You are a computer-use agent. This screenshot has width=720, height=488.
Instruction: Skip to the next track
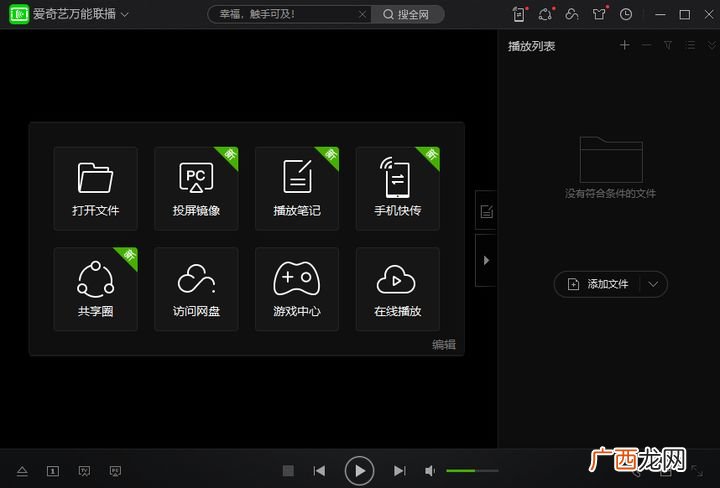(400, 471)
